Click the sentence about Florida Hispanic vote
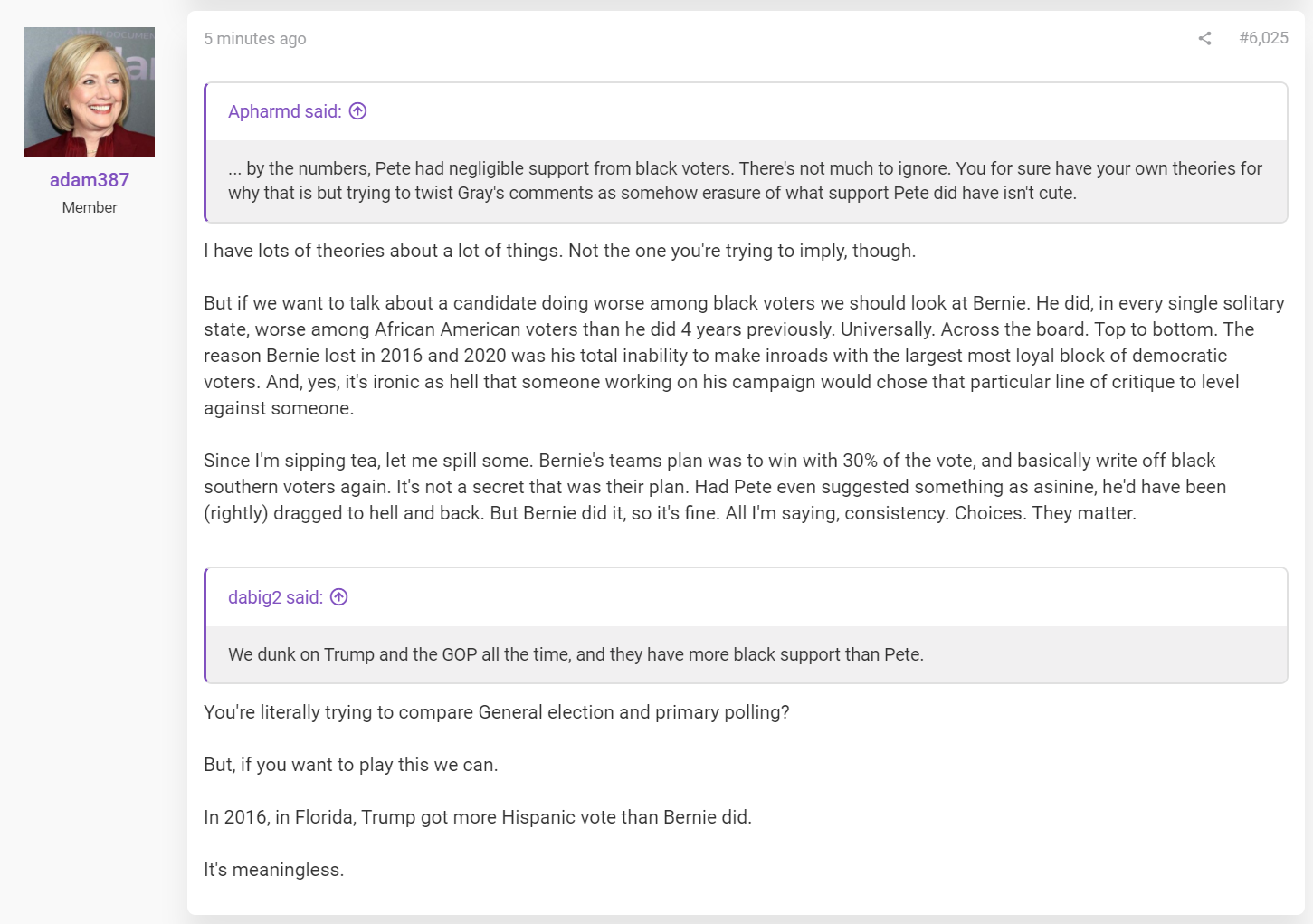Image resolution: width=1313 pixels, height=924 pixels. click(478, 817)
